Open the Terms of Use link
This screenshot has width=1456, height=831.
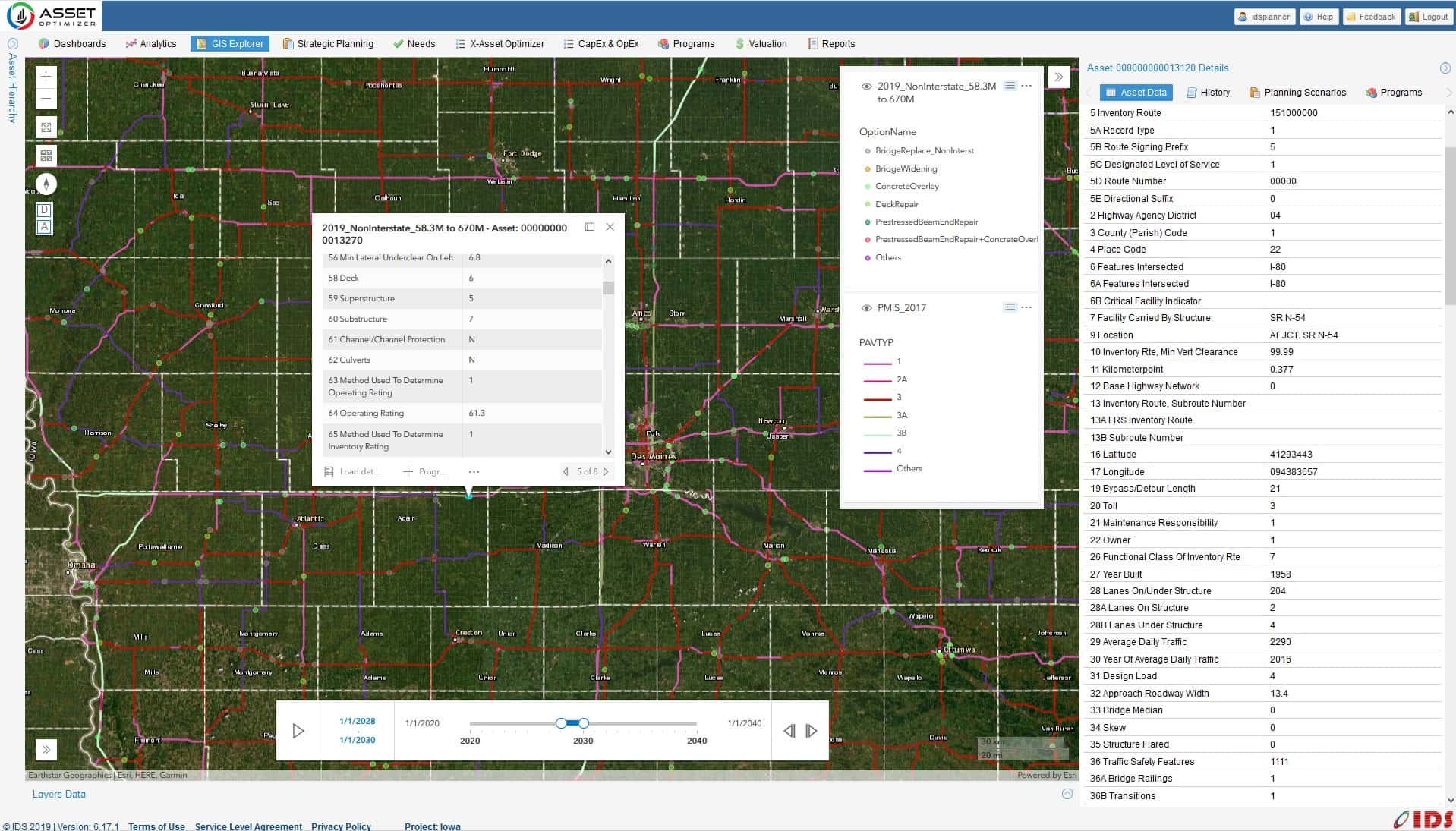(156, 826)
